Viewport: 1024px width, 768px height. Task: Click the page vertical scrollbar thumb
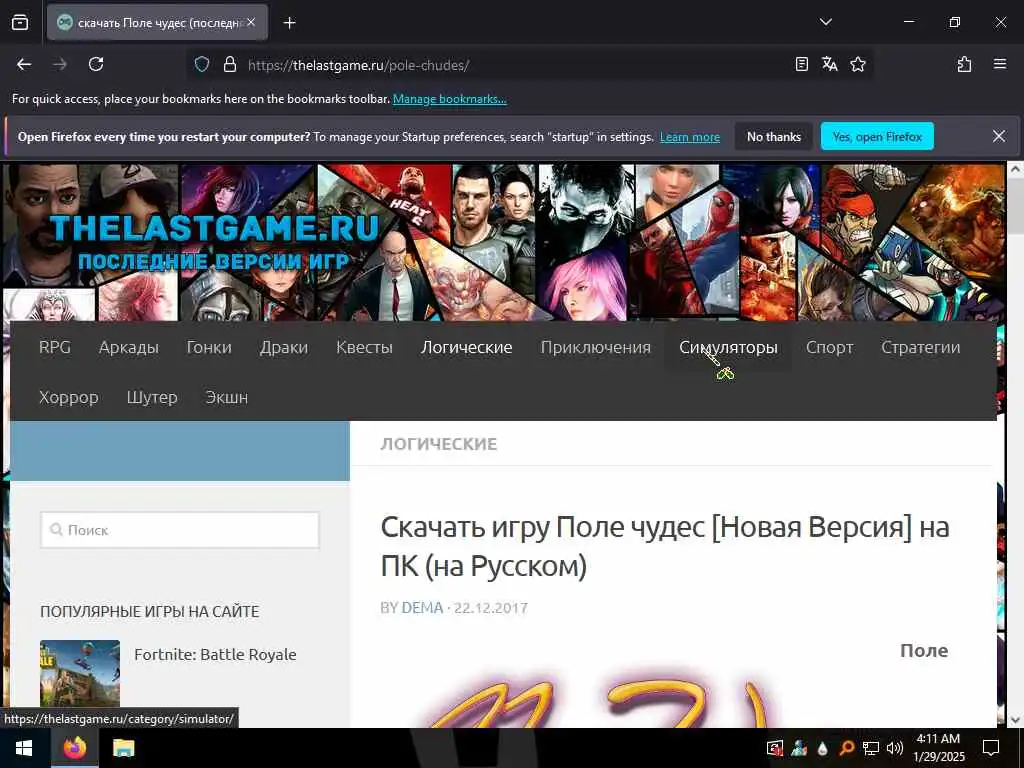point(1015,205)
